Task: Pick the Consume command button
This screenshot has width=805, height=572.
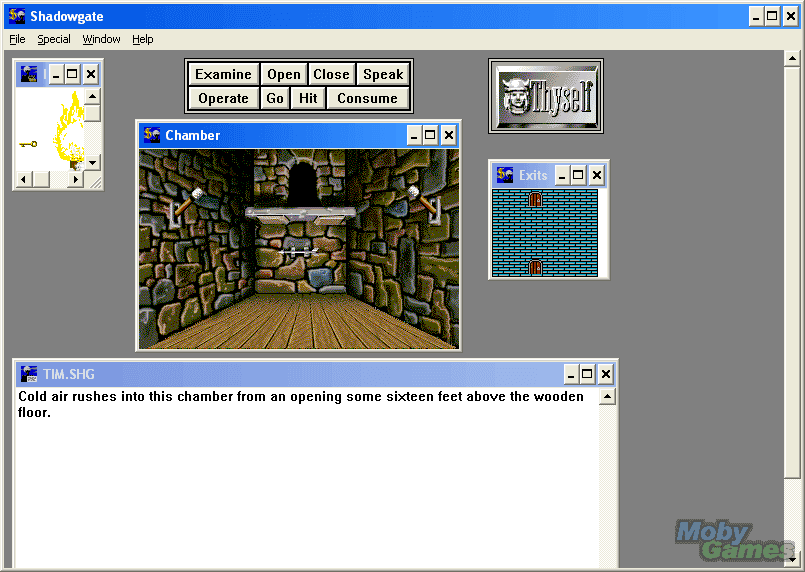Action: [x=368, y=98]
